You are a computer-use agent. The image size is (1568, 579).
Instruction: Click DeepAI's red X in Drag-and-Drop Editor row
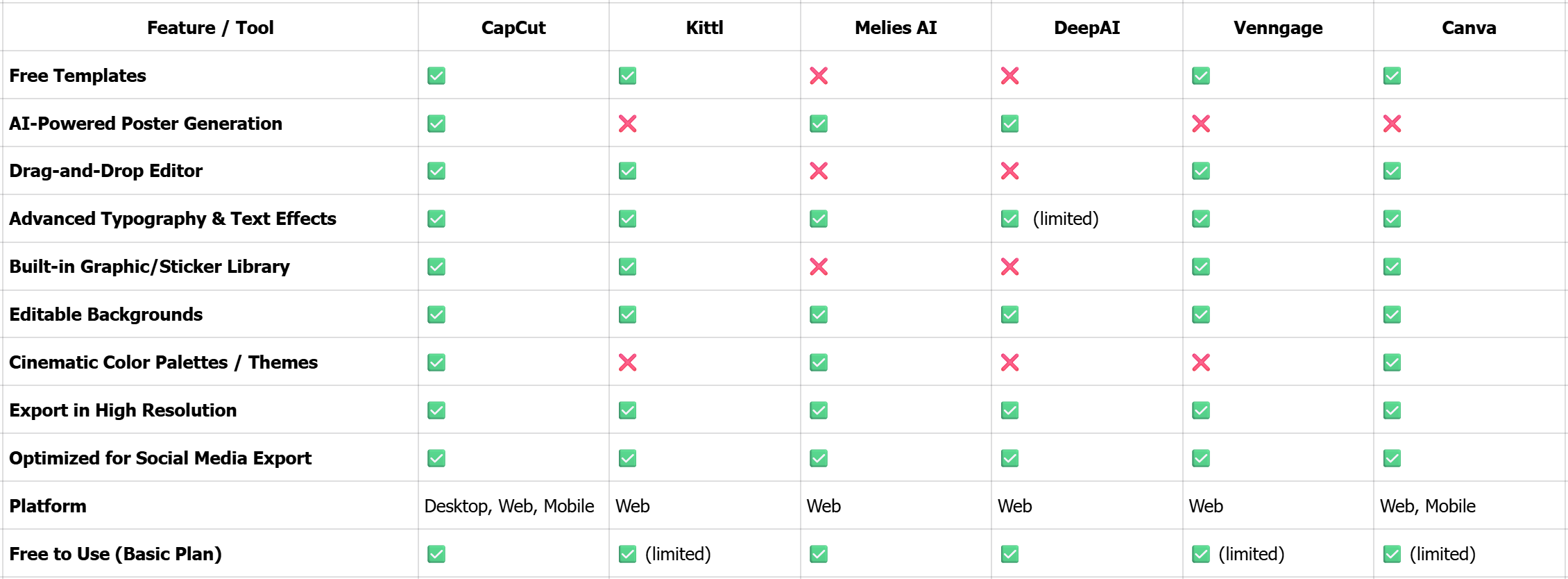tap(1009, 171)
